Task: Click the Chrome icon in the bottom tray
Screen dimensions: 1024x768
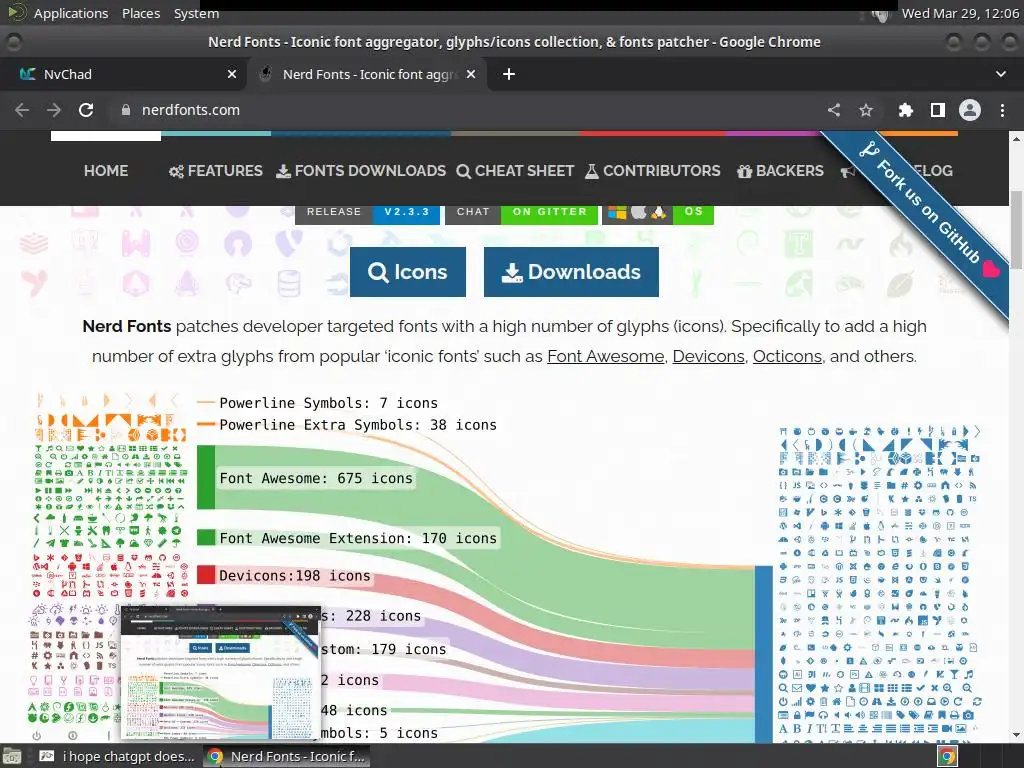Action: 948,756
